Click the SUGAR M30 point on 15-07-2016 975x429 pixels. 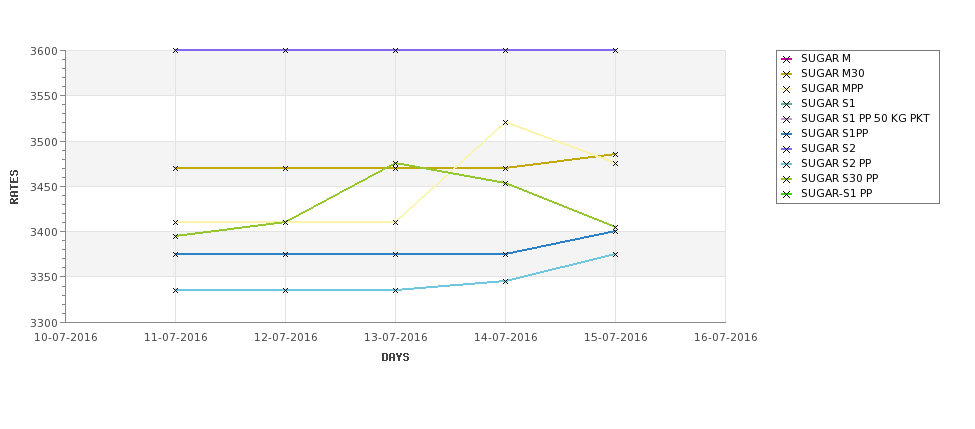tap(616, 154)
